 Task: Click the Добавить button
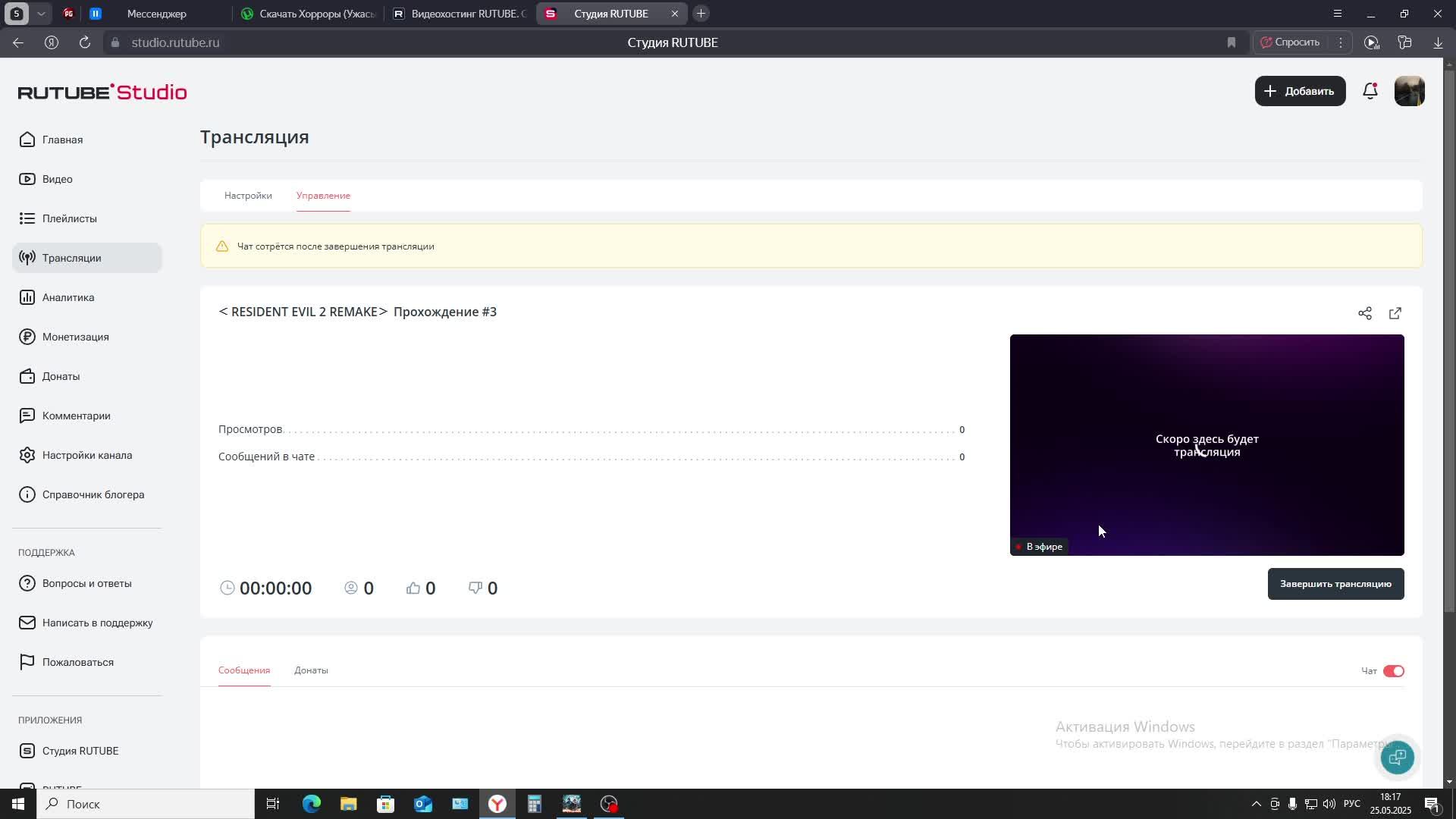[1300, 91]
